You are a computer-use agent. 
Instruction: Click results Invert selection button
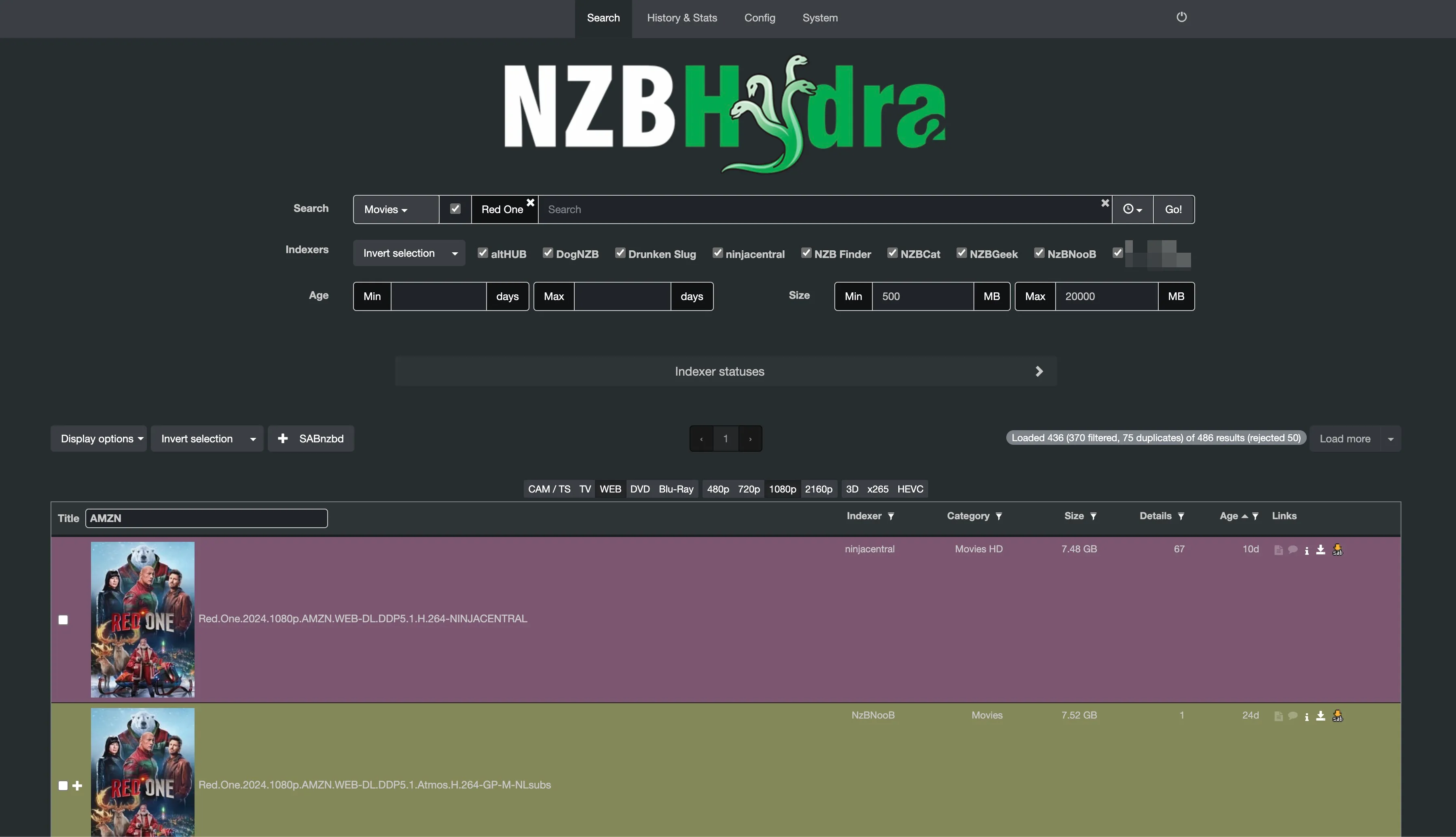[197, 439]
